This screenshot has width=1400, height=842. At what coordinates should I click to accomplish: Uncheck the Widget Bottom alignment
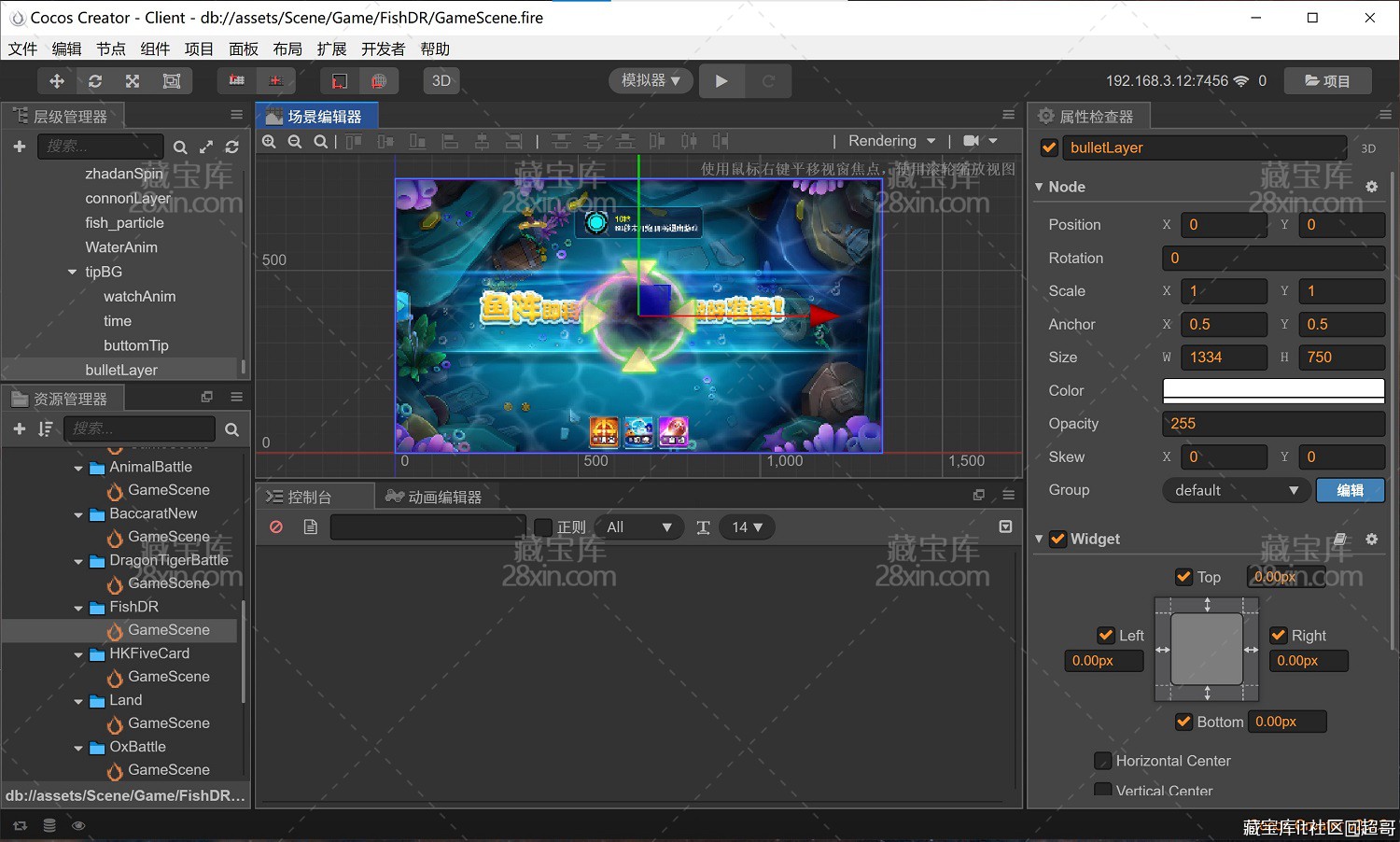pos(1183,722)
